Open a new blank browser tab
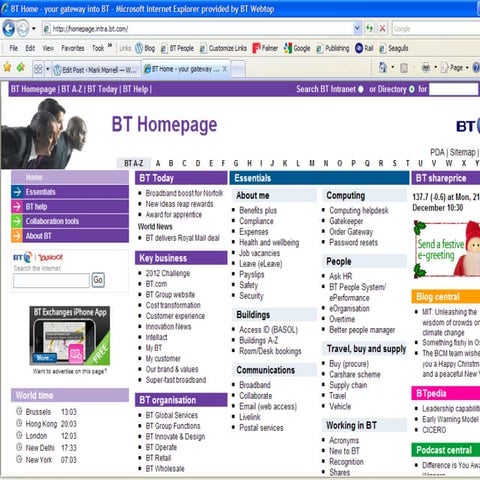Screen dimensions: 480x480 238,69
